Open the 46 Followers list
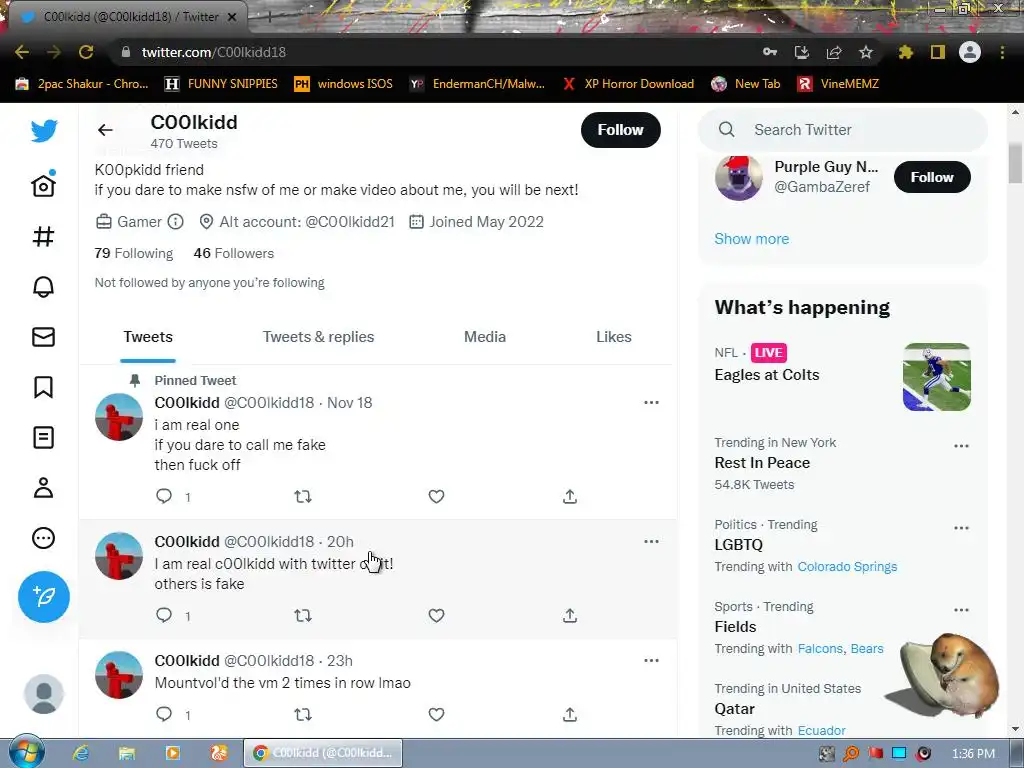Viewport: 1024px width, 768px height. [x=234, y=253]
